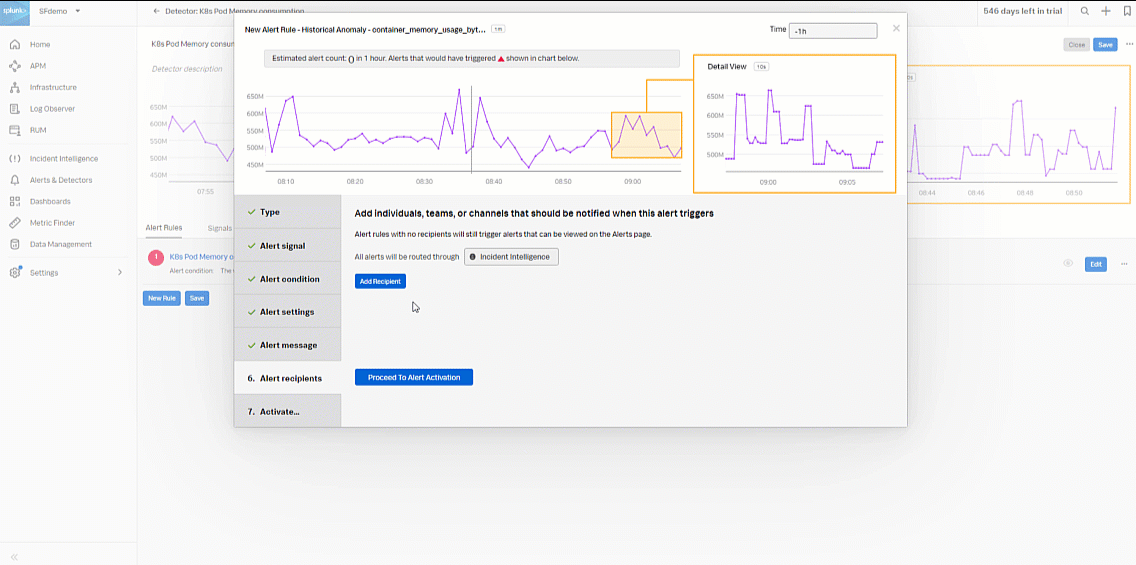
Task: Click the orange highlighted range in chart
Action: coord(646,135)
